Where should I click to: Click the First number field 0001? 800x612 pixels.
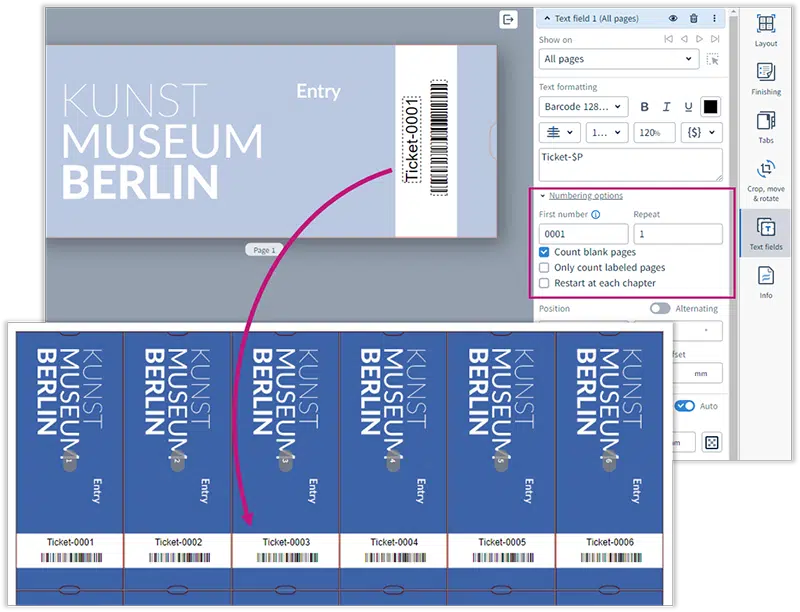583,234
